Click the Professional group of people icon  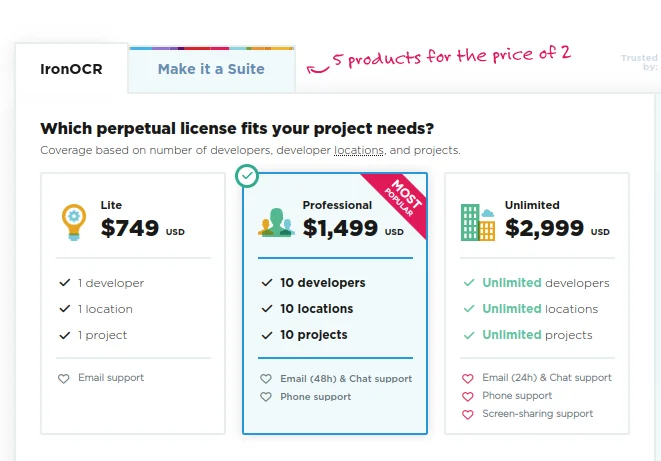coord(275,222)
